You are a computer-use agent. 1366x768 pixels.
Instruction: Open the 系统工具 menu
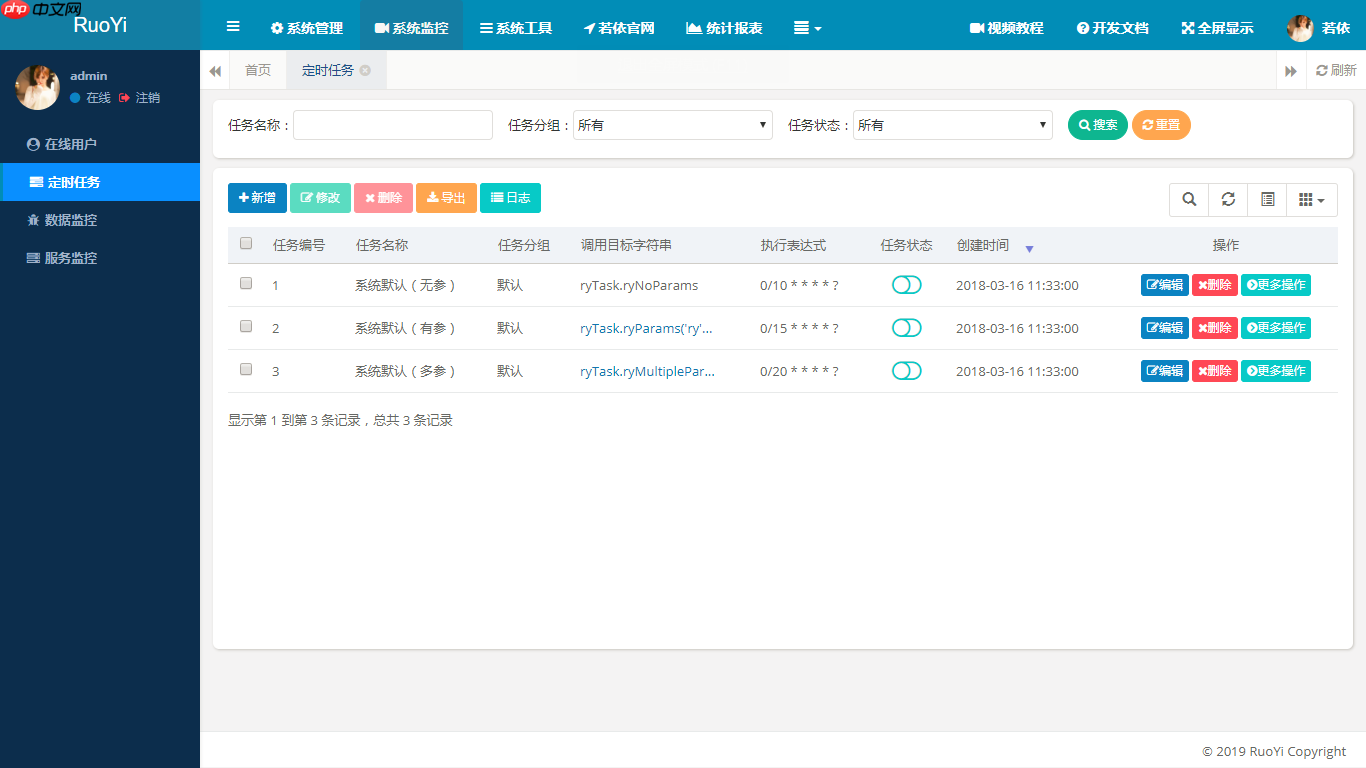516,28
